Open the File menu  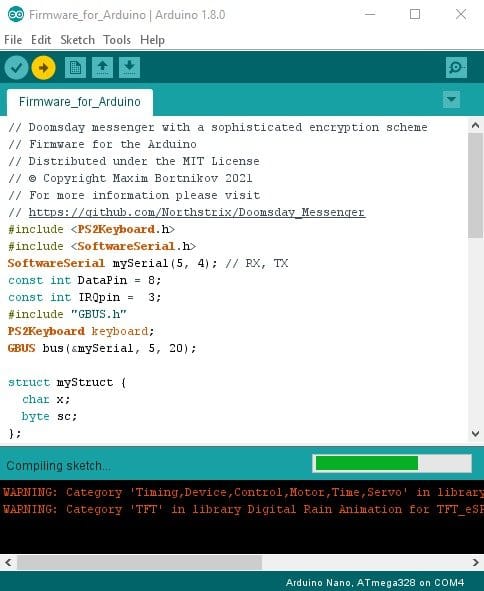[x=13, y=40]
